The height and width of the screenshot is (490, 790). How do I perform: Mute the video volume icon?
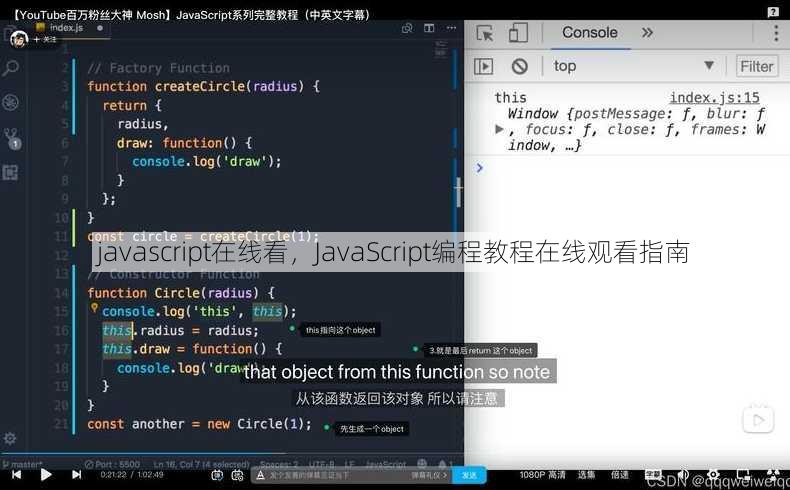click(684, 475)
